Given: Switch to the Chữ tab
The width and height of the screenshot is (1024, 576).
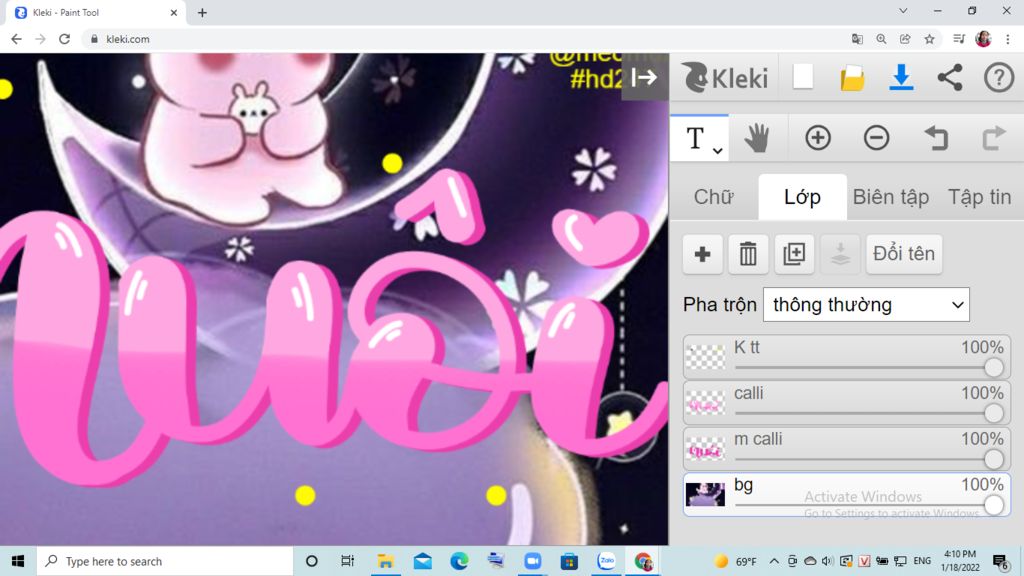Looking at the screenshot, I should [714, 197].
